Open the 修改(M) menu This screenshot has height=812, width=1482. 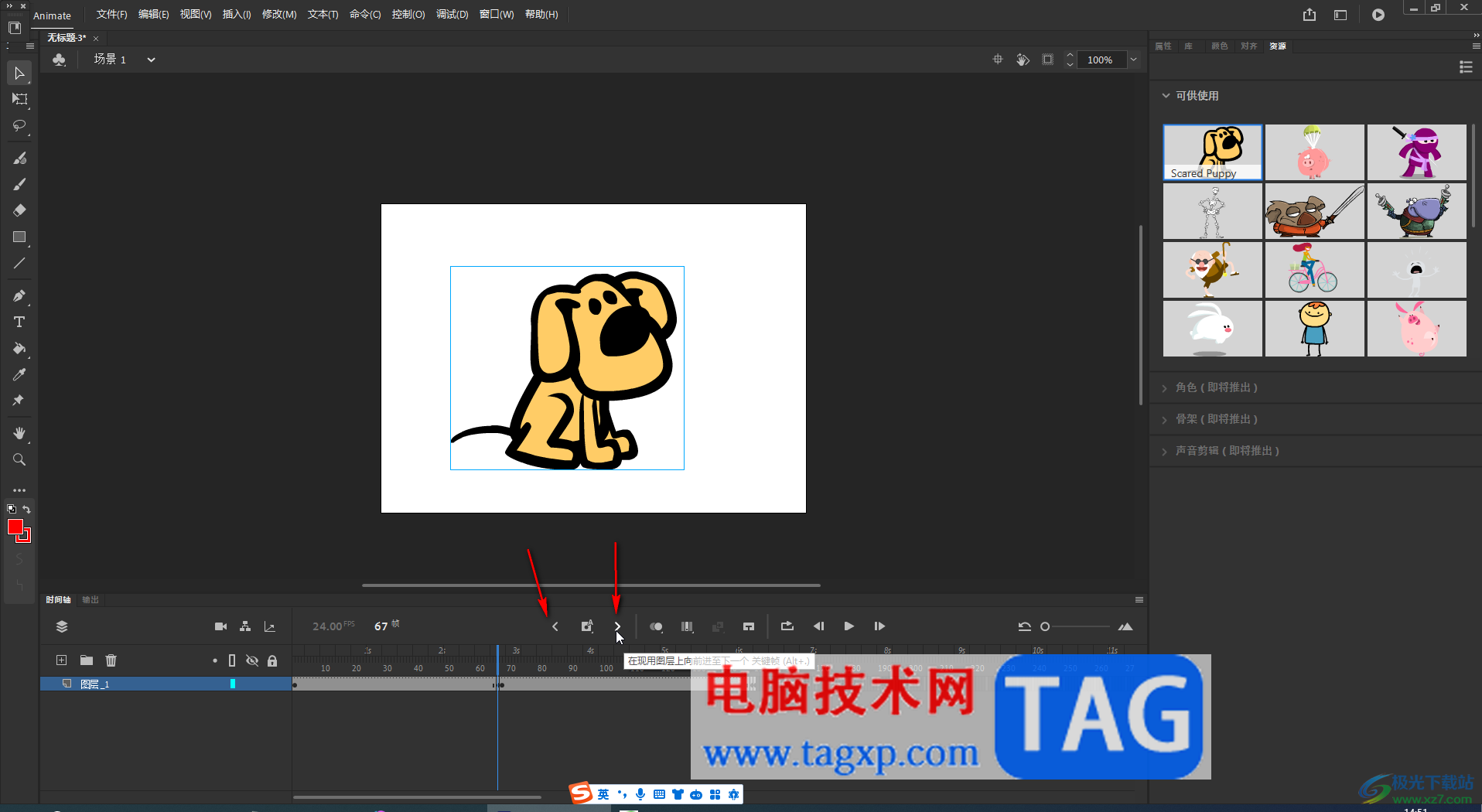[279, 15]
